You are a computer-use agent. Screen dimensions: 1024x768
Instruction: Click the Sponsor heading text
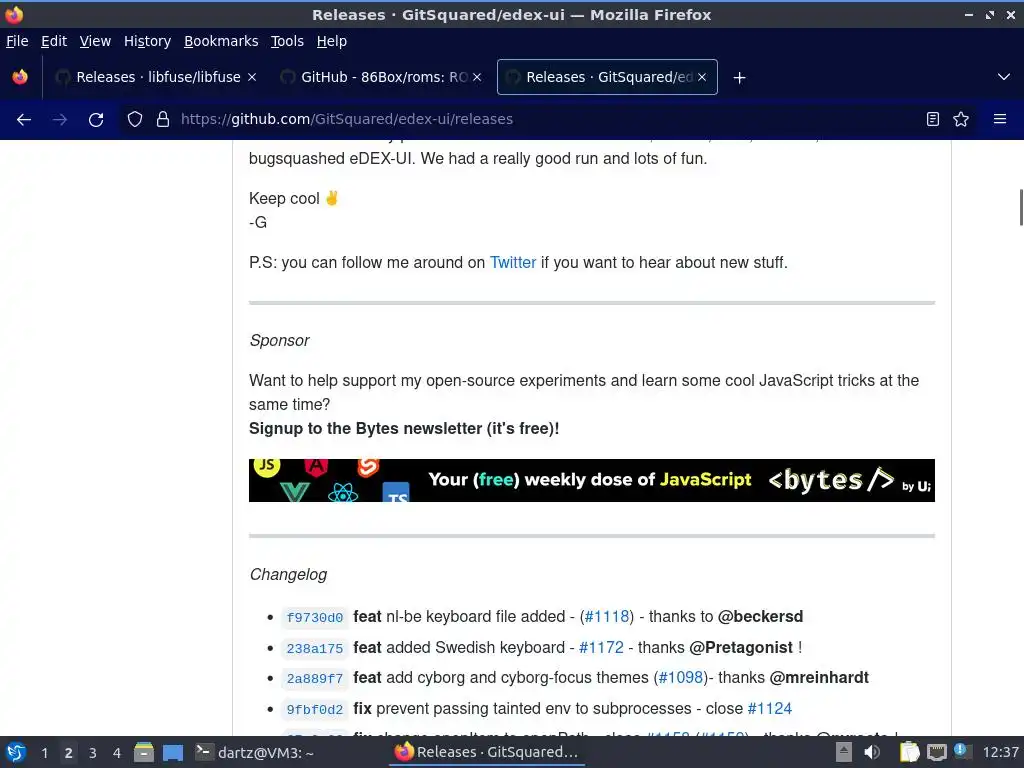click(x=280, y=341)
